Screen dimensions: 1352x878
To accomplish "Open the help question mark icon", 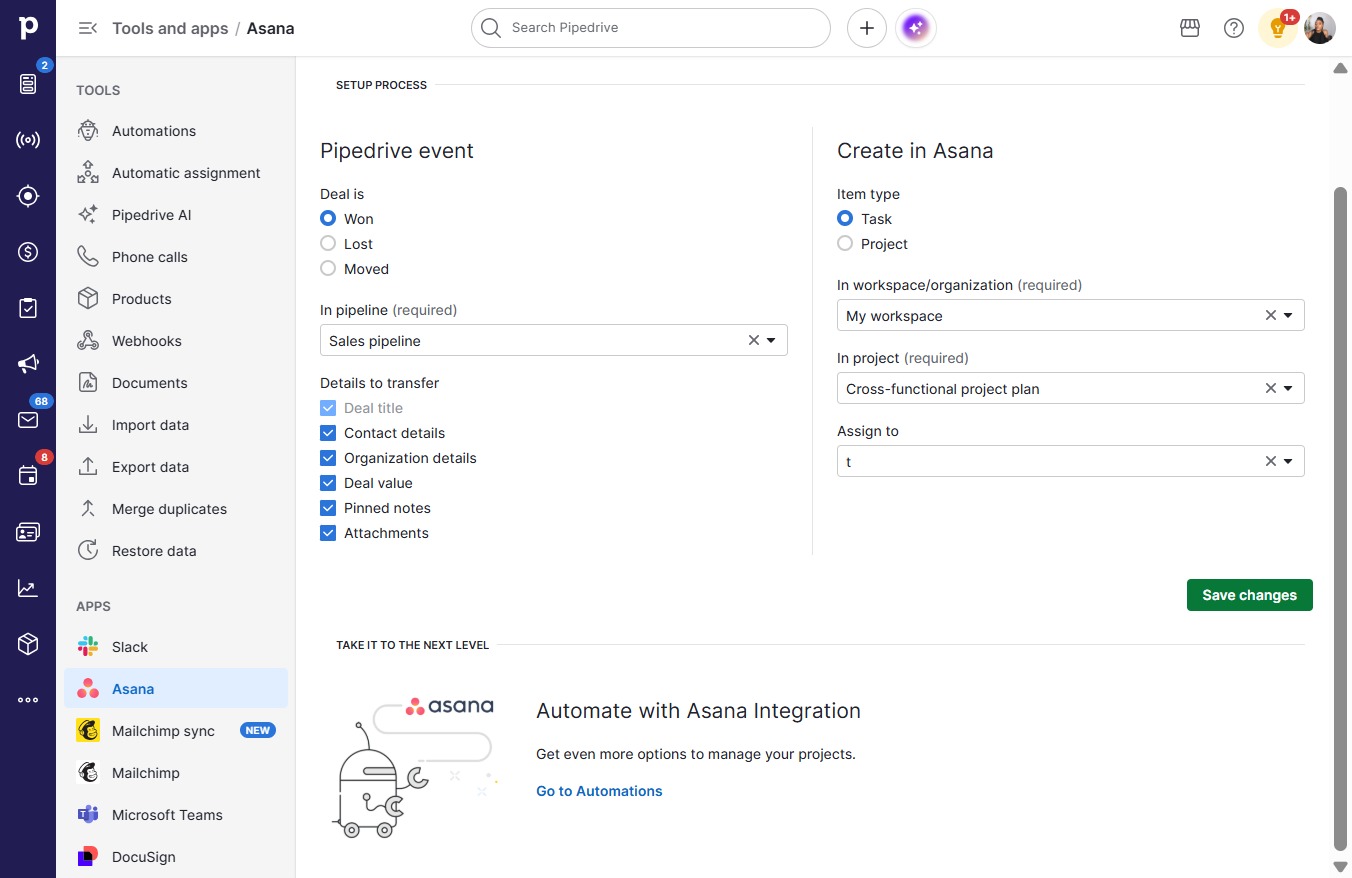I will click(x=1234, y=28).
